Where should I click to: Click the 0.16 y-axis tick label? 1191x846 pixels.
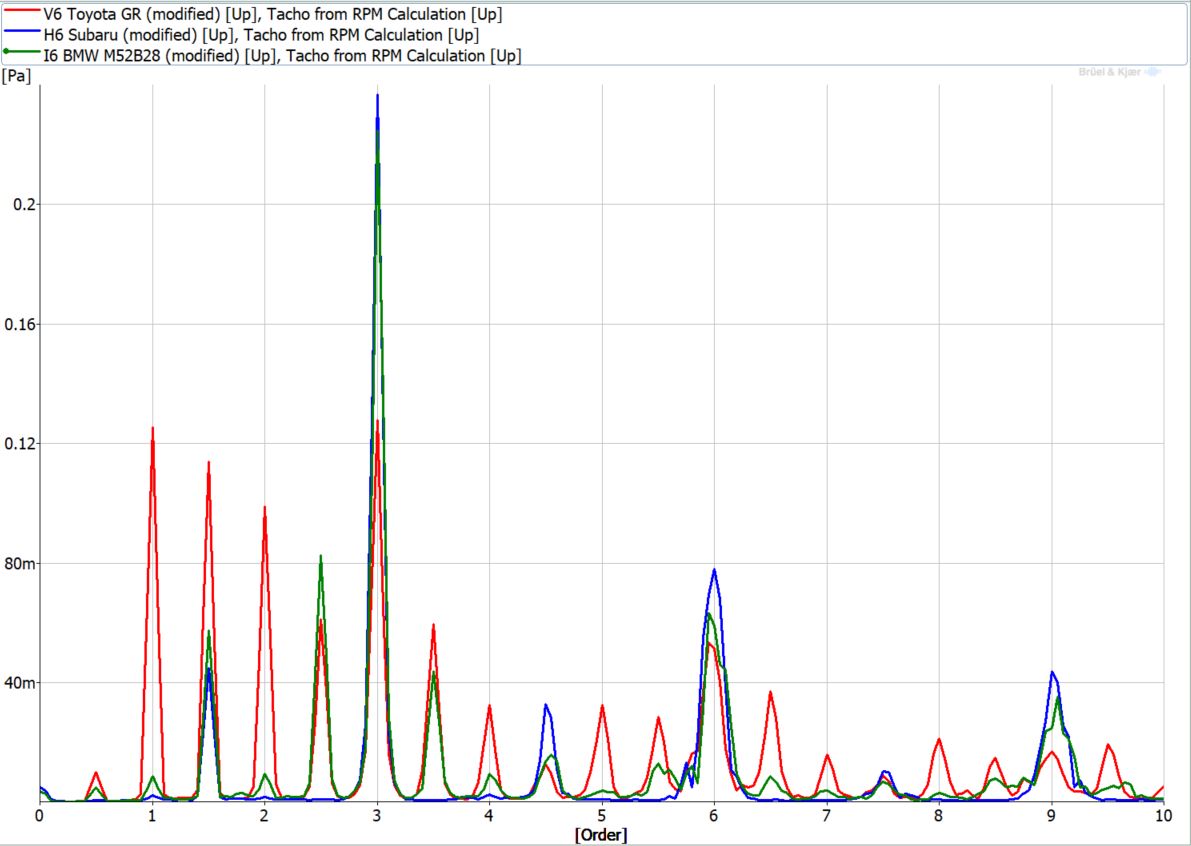click(17, 324)
